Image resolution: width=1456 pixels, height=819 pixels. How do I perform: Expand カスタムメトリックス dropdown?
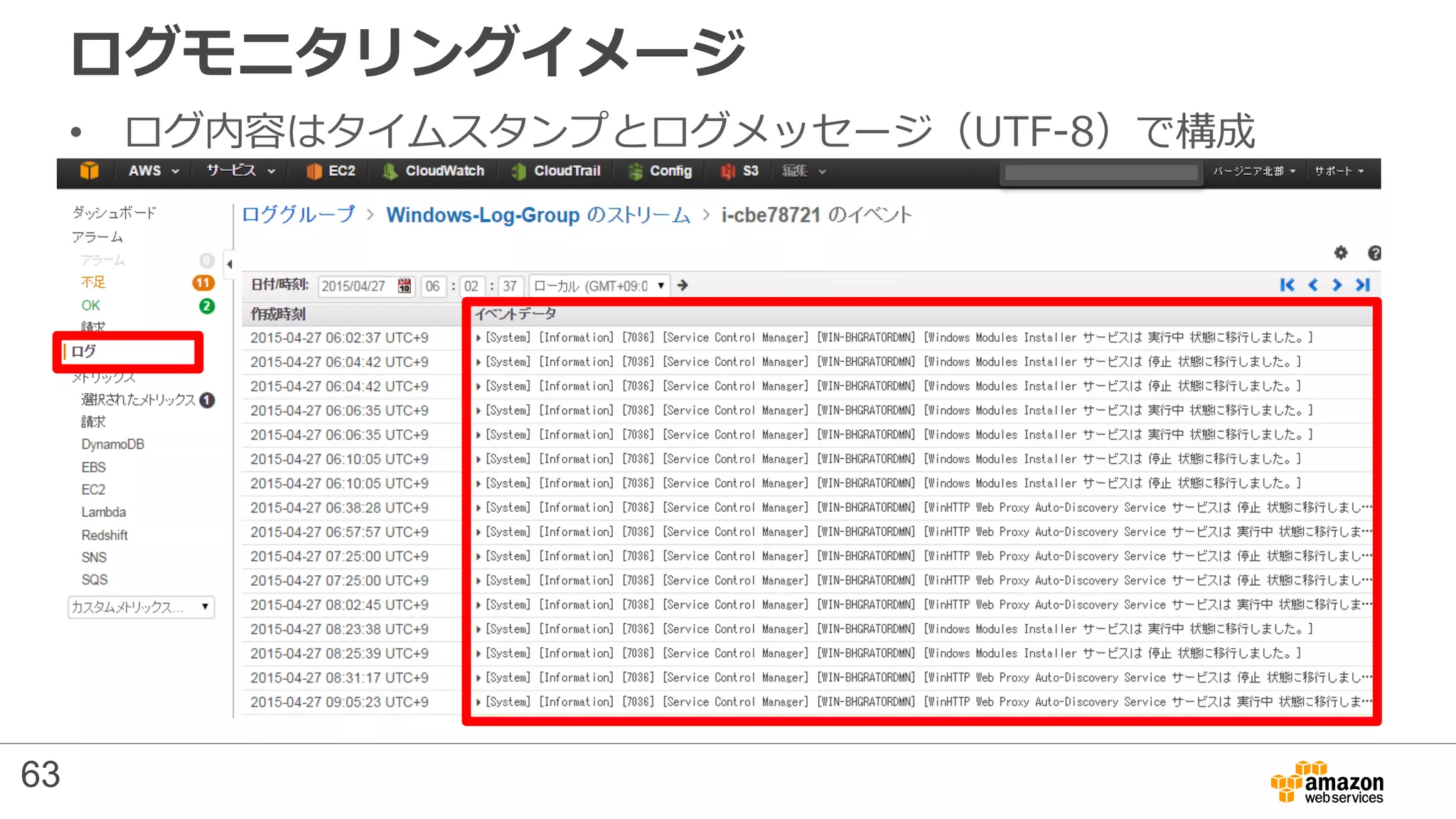point(141,607)
